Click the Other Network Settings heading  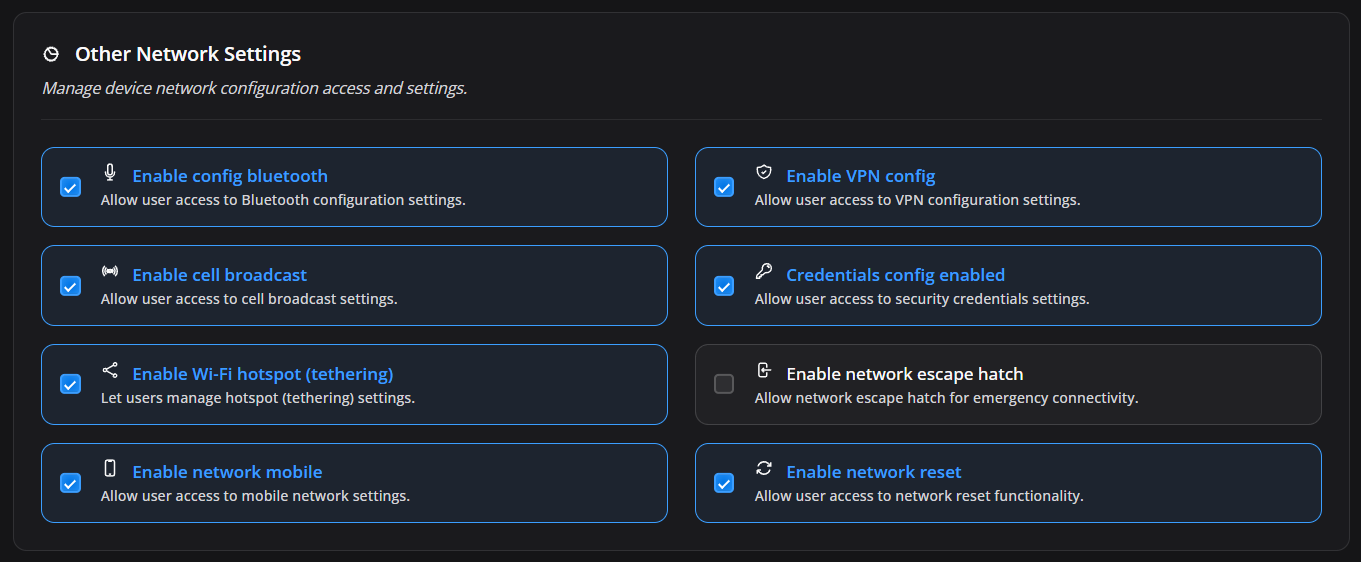188,54
